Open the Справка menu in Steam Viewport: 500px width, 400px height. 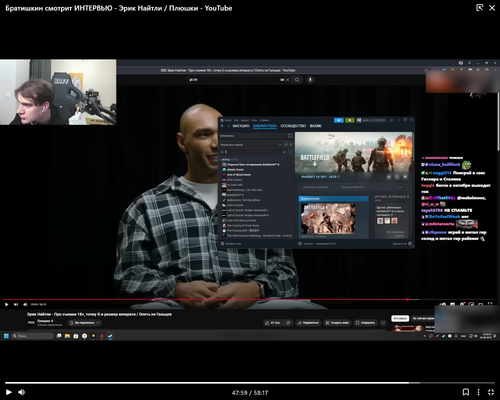tap(264, 120)
